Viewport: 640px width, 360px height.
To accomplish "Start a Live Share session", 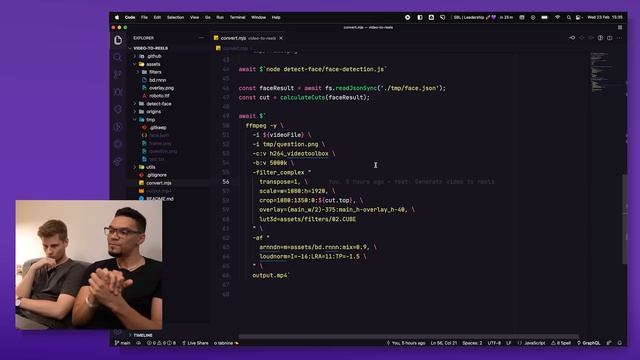I will pos(195,343).
